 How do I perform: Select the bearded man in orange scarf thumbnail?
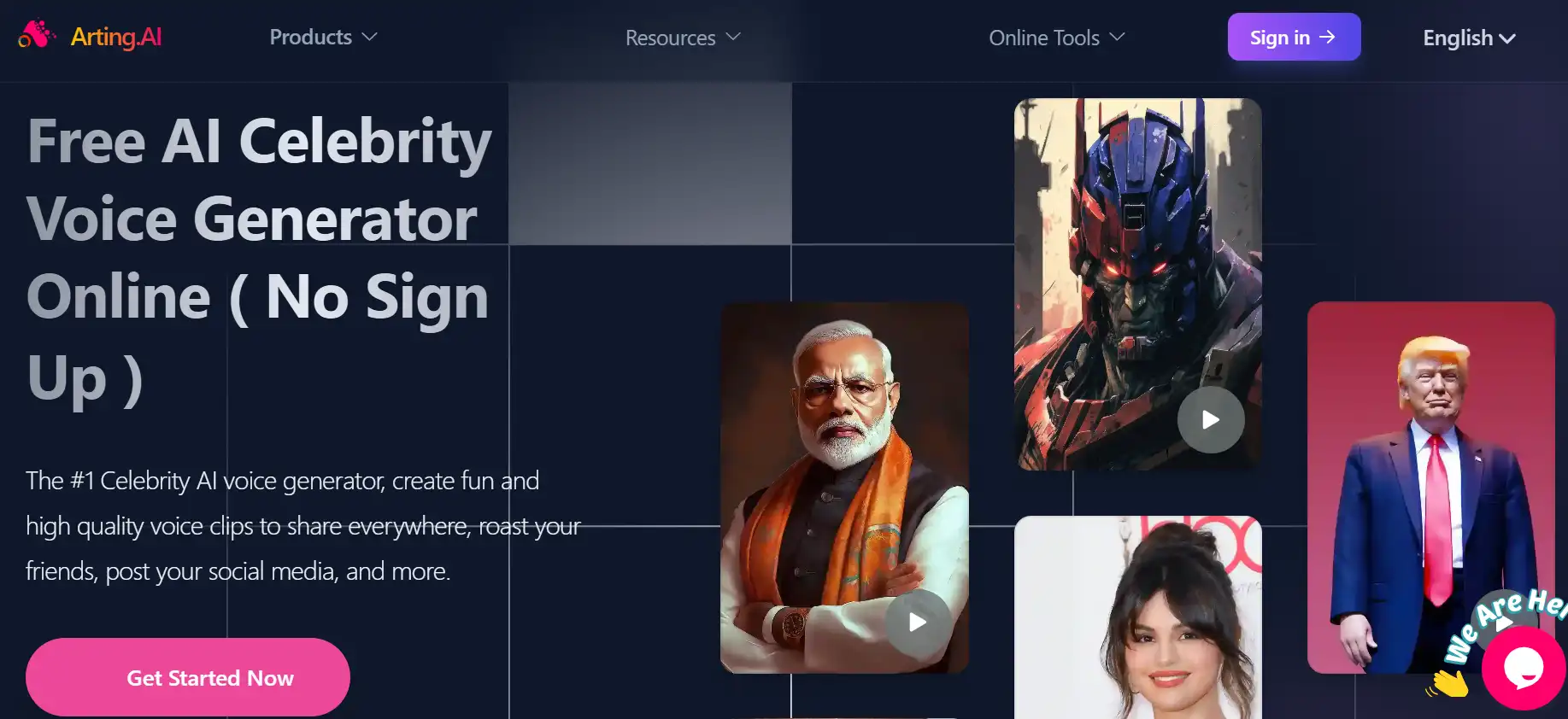pyautogui.click(x=844, y=488)
